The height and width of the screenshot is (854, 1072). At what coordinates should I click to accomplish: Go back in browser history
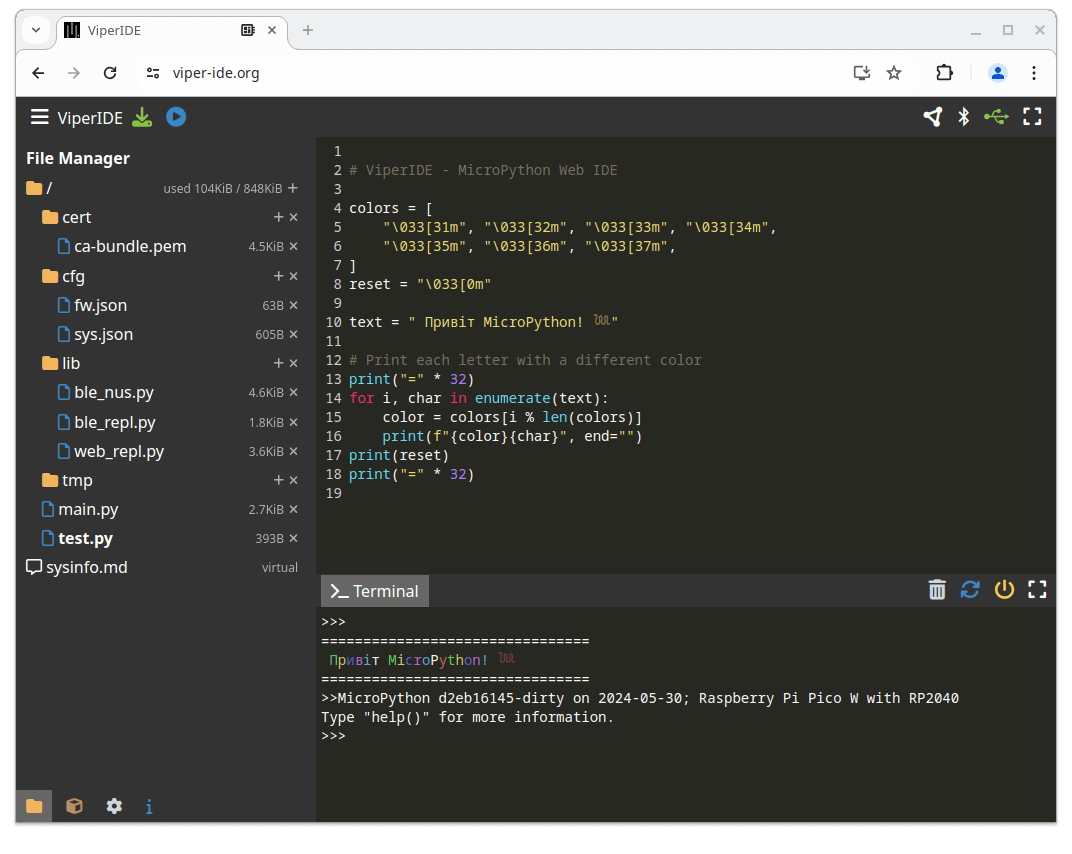tap(38, 73)
